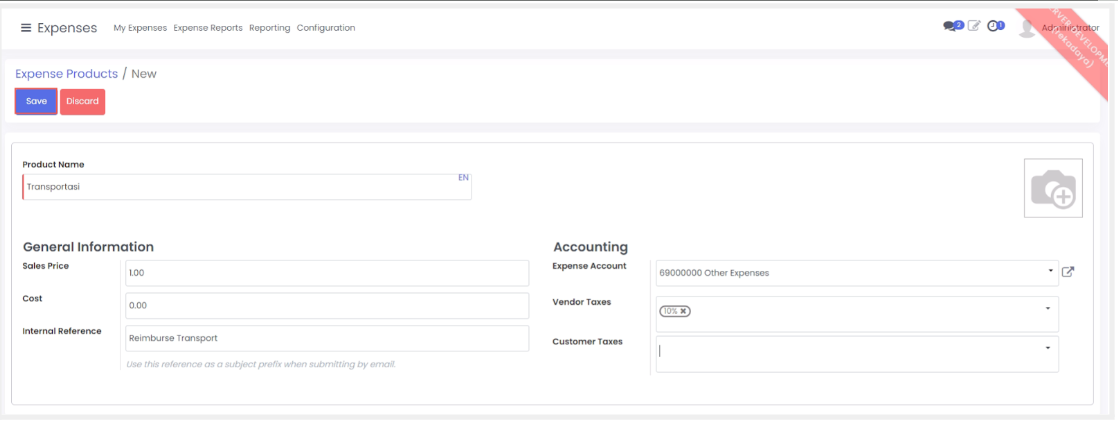Remove the 10% vendor tax tag

[684, 311]
